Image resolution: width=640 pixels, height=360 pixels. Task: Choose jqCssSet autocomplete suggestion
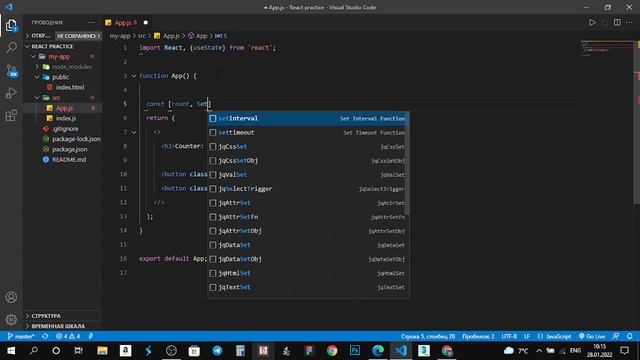coord(307,147)
